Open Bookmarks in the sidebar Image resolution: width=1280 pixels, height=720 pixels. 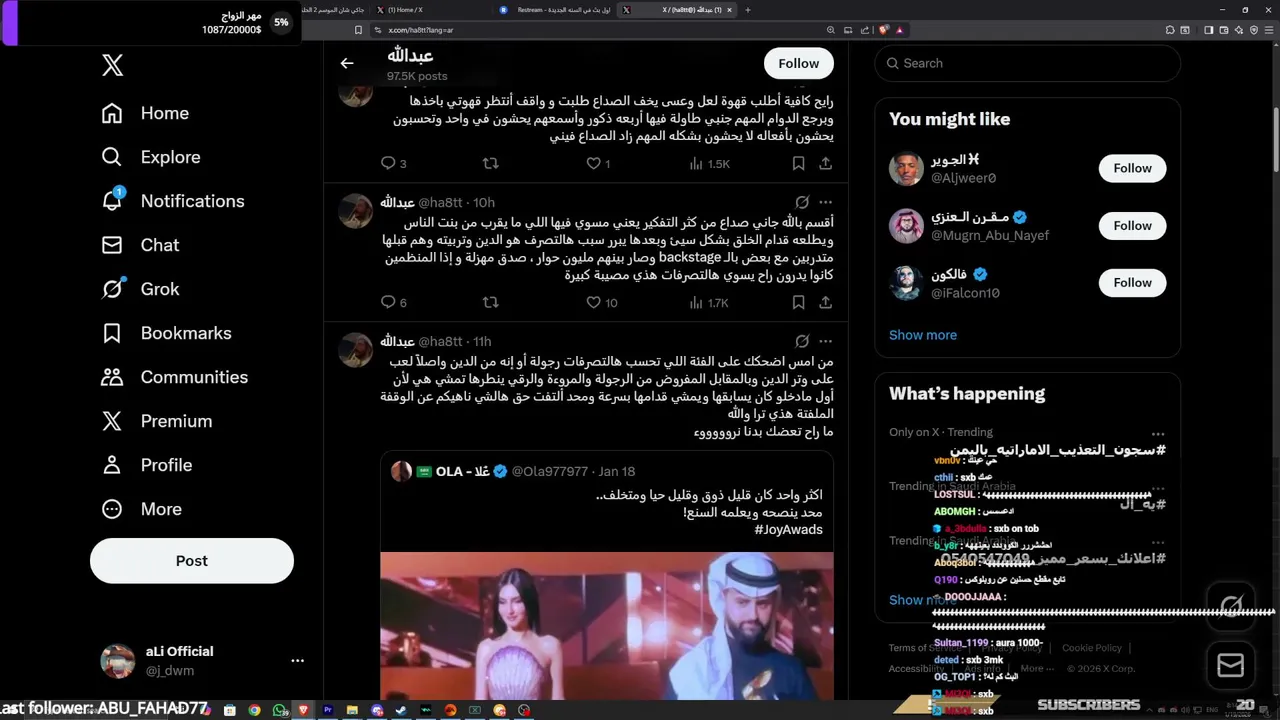(x=166, y=333)
